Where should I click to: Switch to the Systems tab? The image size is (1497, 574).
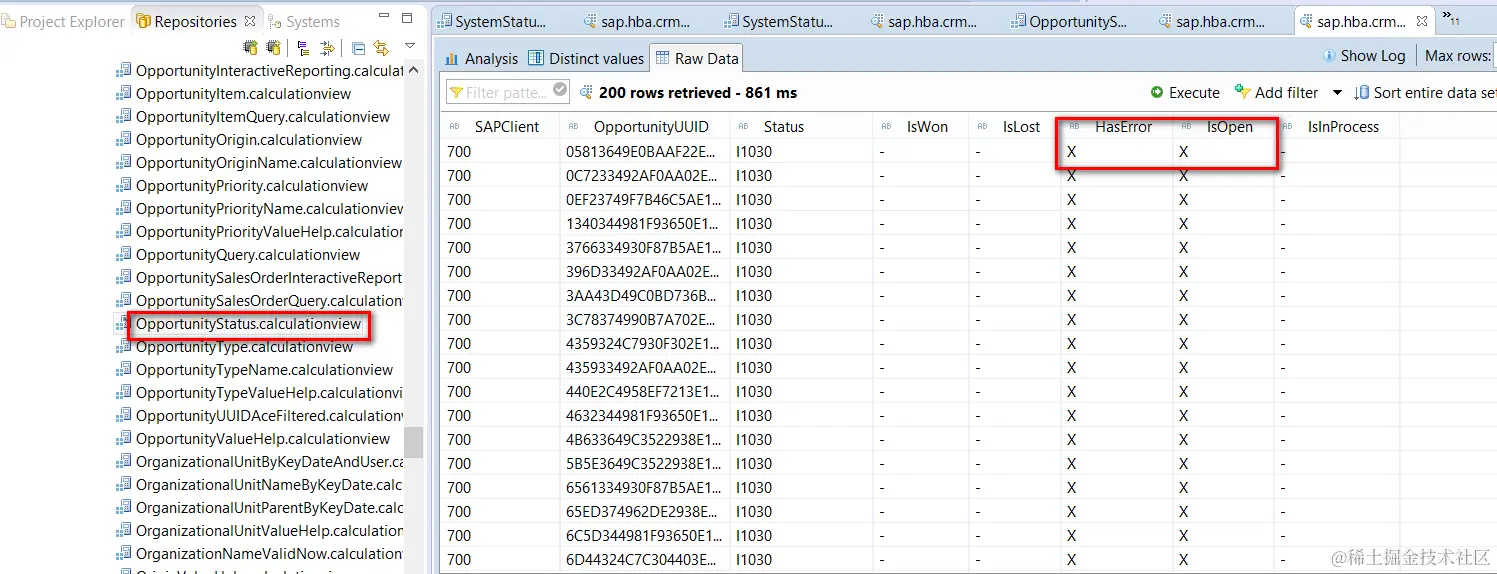coord(304,21)
